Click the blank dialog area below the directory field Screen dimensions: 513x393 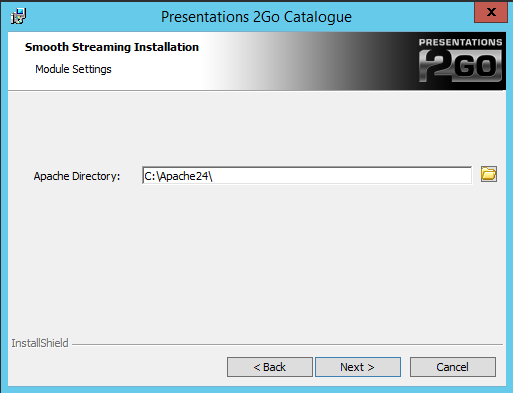257,260
